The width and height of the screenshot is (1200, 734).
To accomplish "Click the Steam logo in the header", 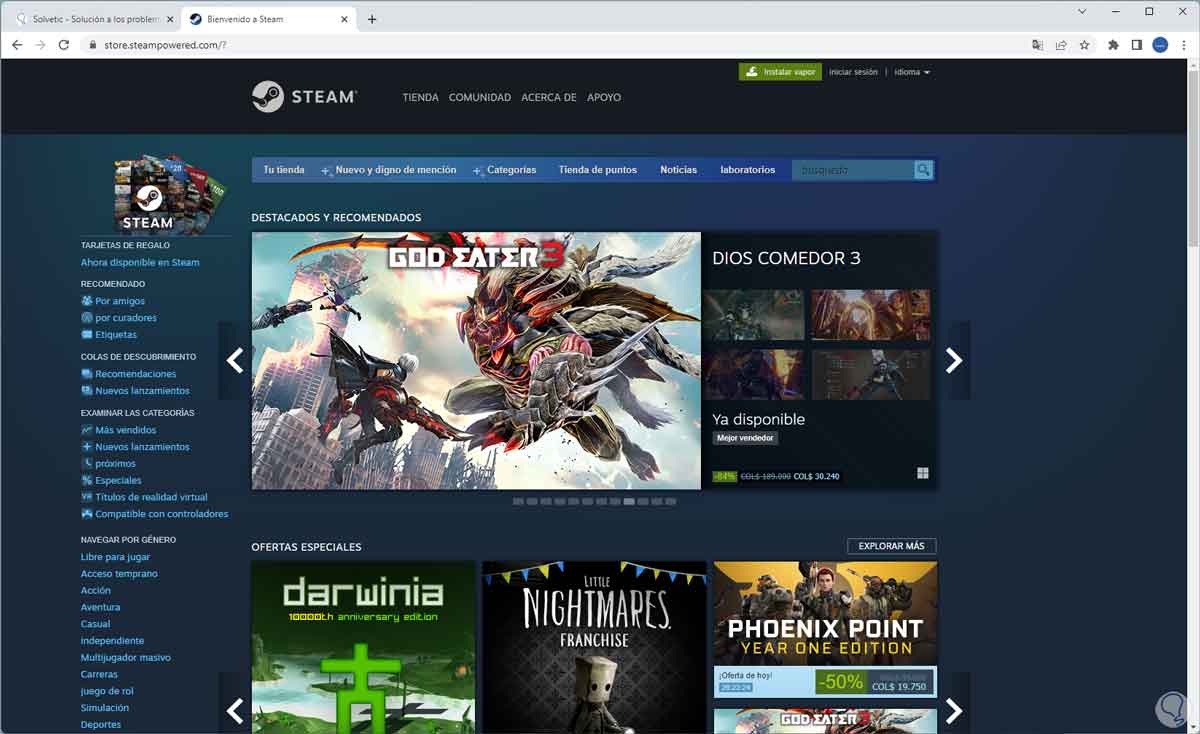I will tap(304, 97).
